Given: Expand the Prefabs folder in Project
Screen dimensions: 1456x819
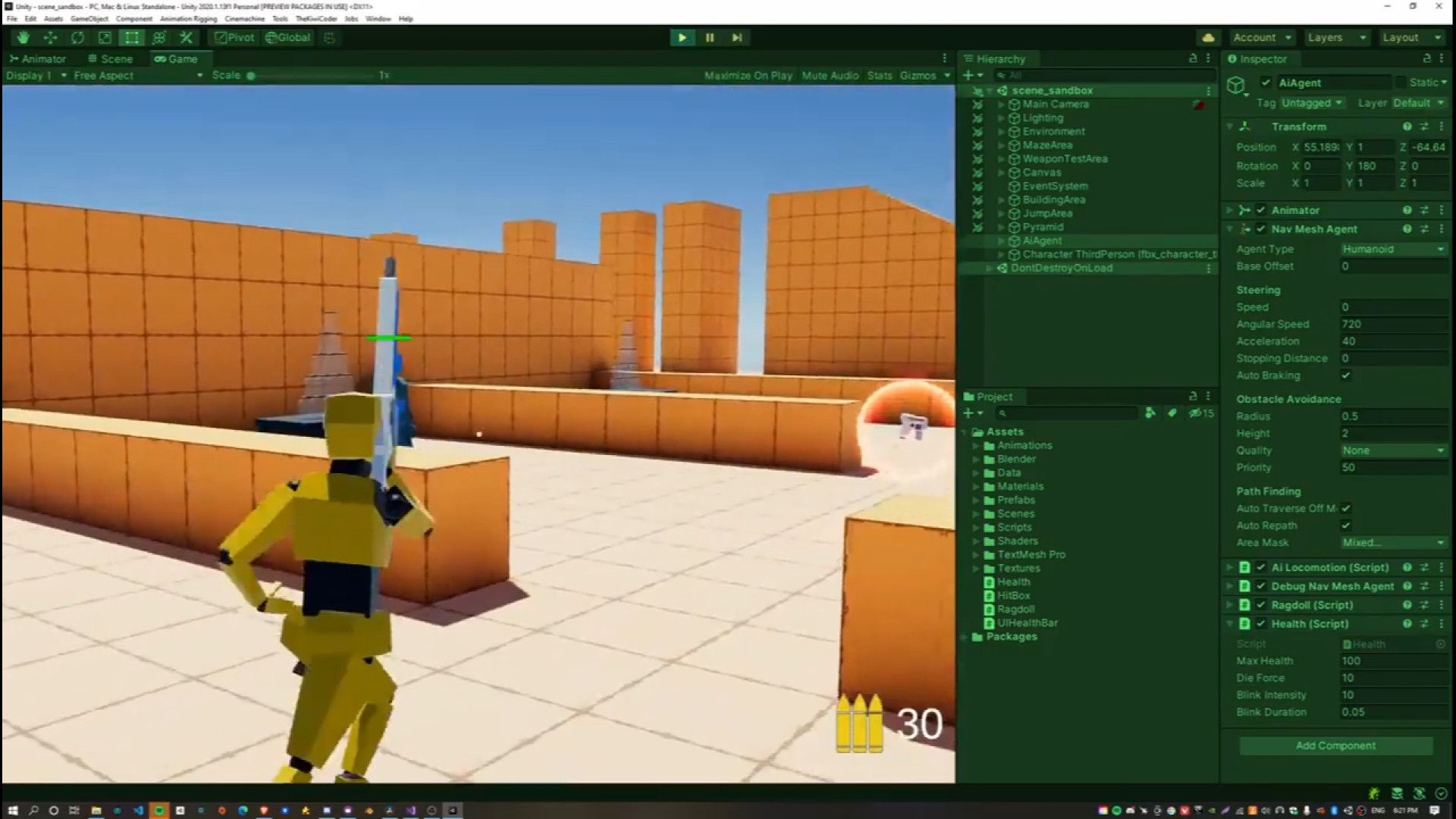Looking at the screenshot, I should pos(977,500).
